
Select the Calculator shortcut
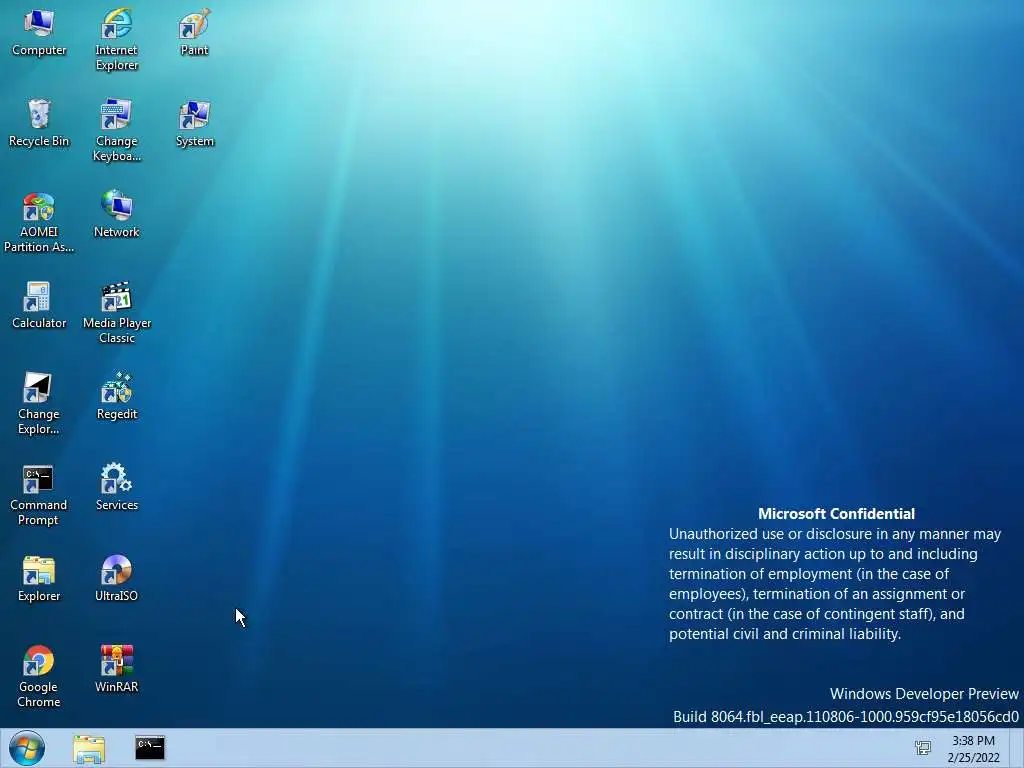(39, 305)
